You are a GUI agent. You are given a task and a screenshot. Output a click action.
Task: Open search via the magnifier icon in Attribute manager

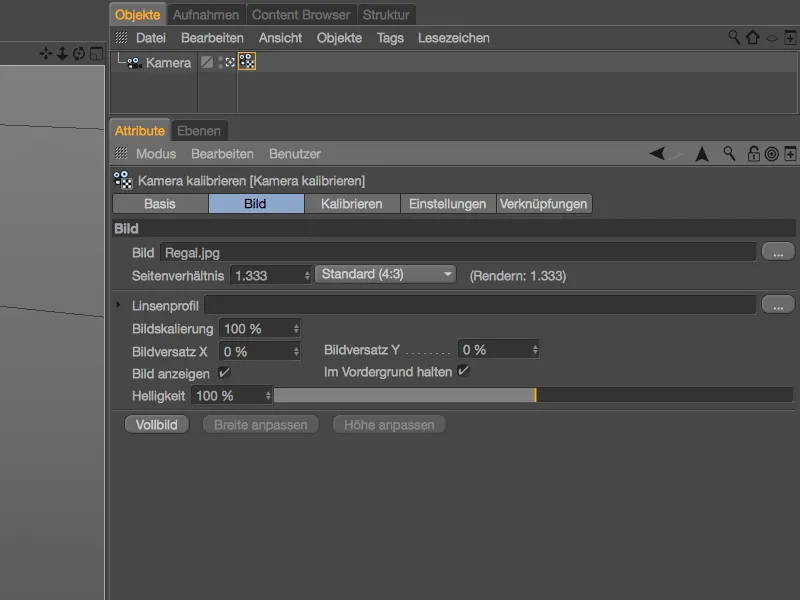[728, 154]
